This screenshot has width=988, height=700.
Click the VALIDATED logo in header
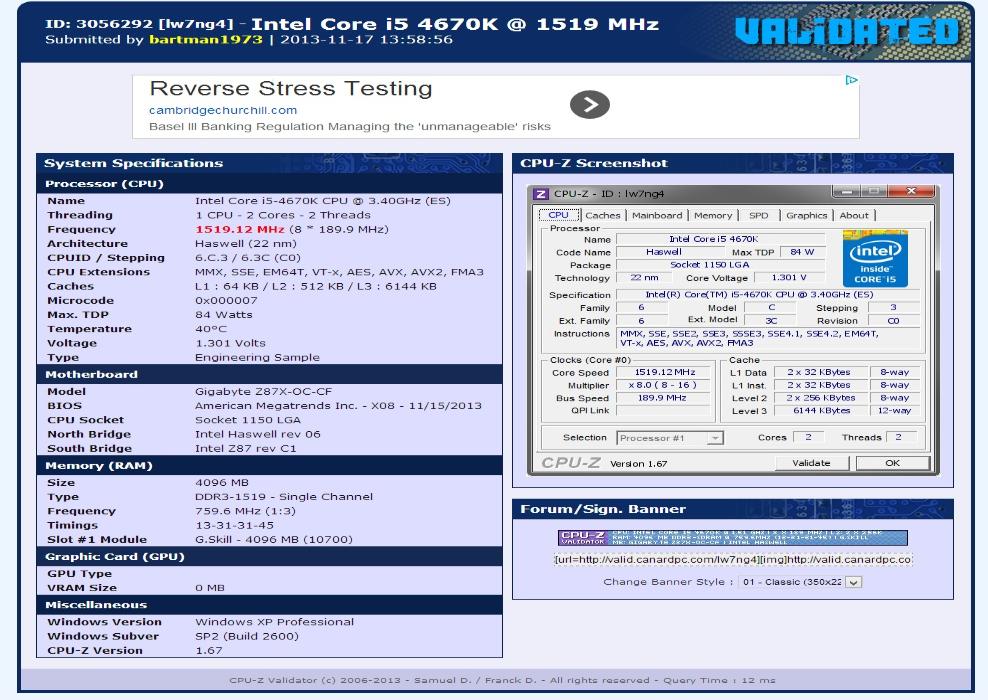(847, 31)
